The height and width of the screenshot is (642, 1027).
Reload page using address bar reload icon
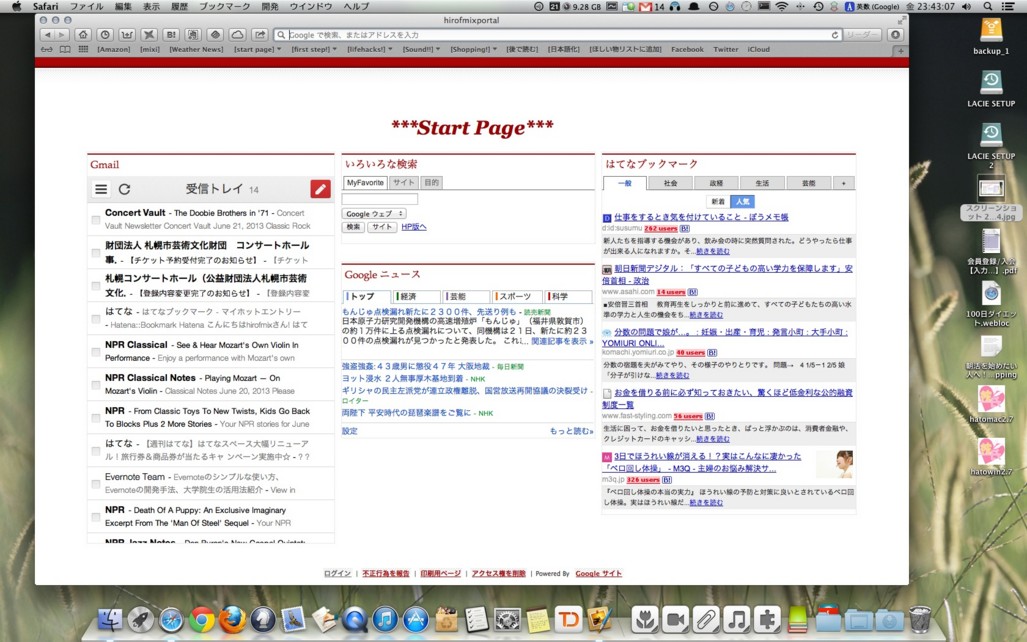tap(834, 35)
